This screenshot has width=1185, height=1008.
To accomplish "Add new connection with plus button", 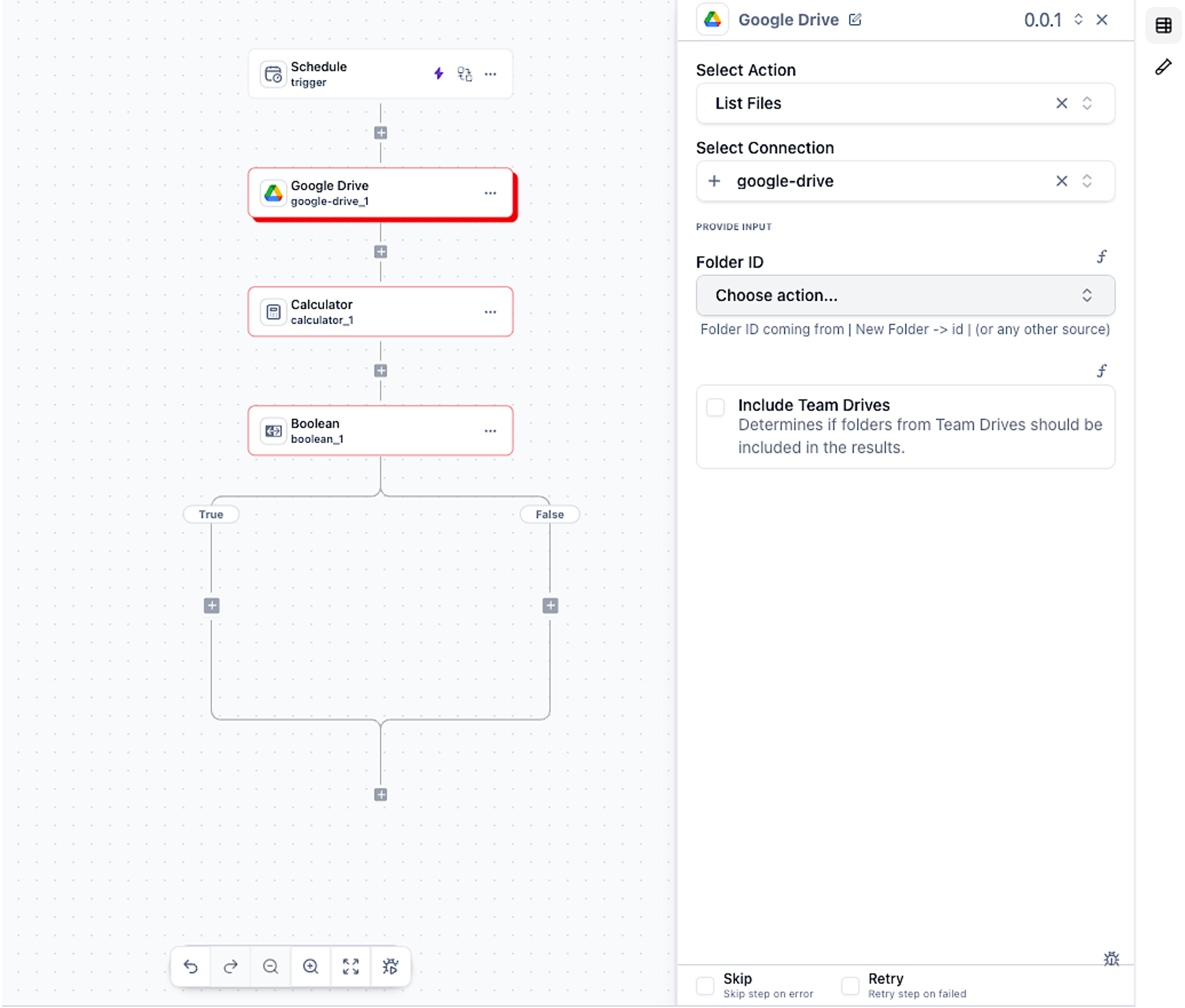I will (714, 181).
